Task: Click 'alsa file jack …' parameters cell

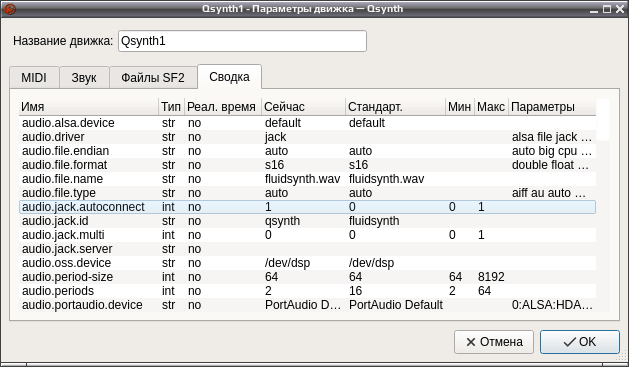Action: pos(552,137)
